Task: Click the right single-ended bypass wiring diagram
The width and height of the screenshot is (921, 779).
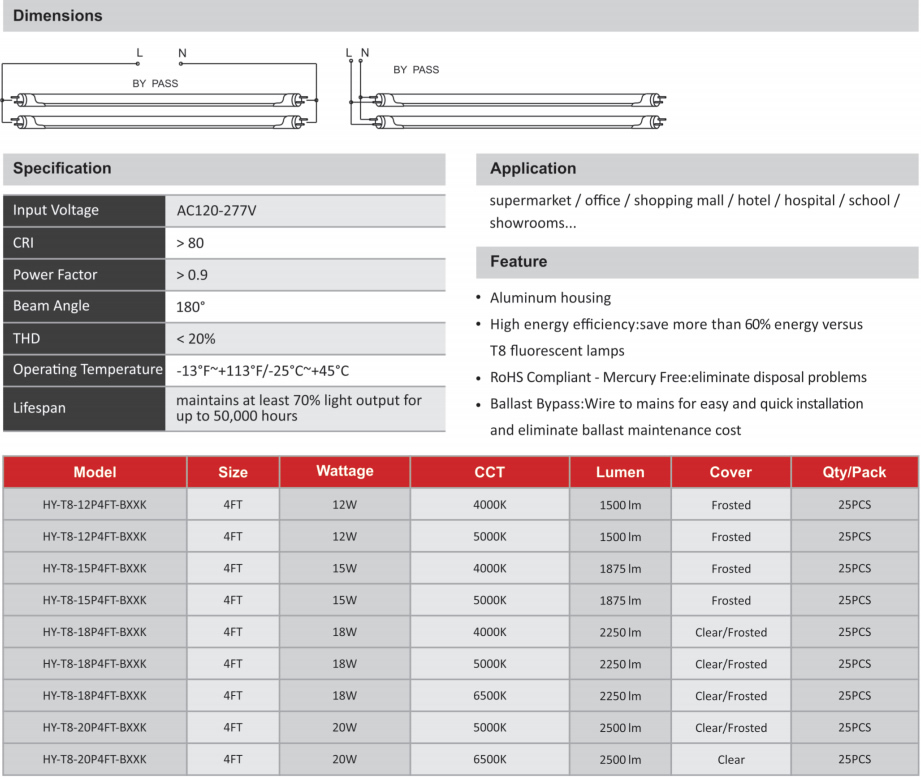Action: coord(507,89)
